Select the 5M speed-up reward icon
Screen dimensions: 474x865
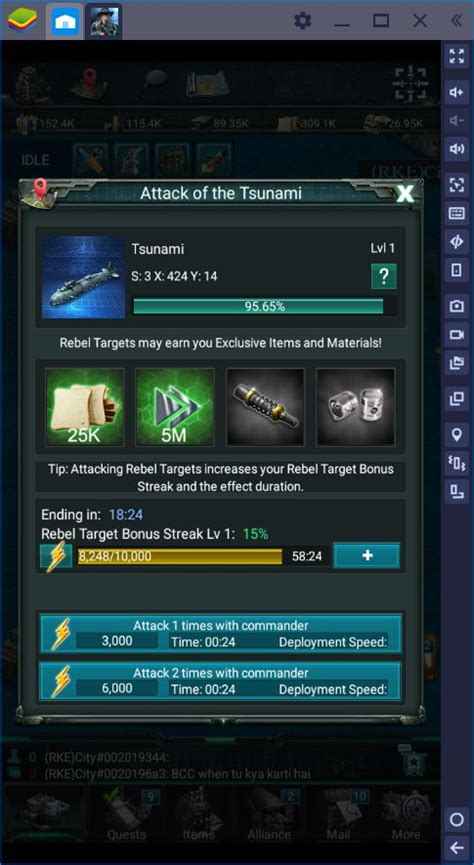[x=175, y=407]
